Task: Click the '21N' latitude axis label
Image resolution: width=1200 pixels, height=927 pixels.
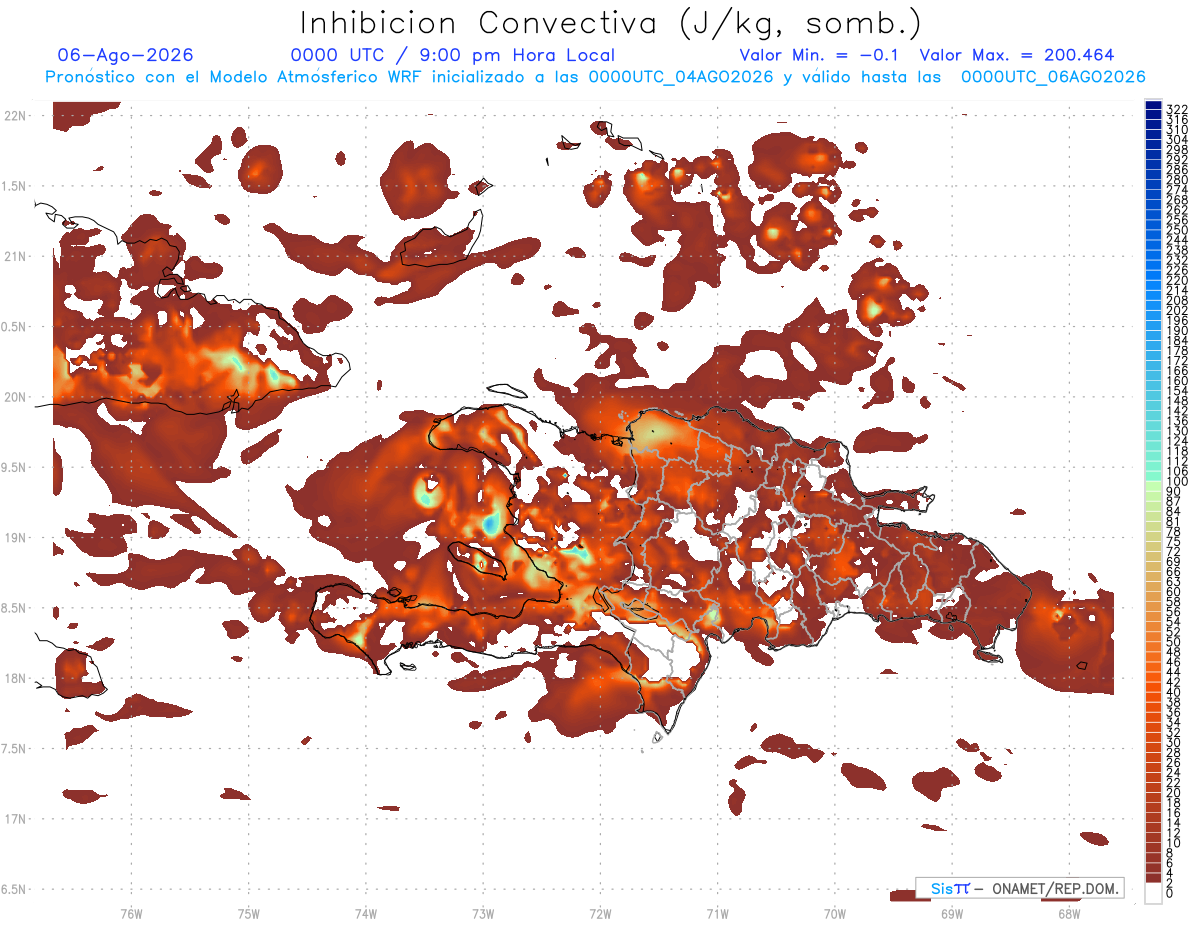Action: [x=15, y=256]
